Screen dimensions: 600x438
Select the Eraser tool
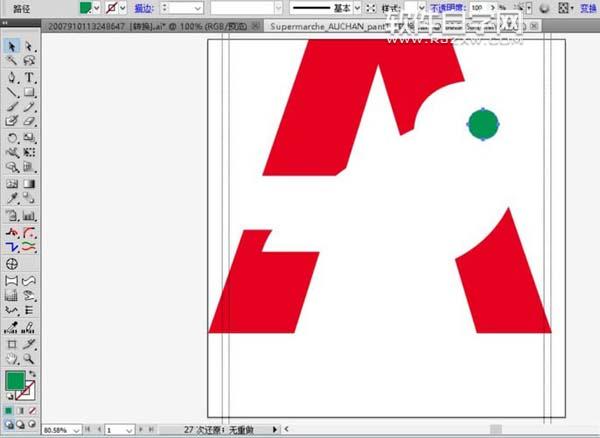point(29,121)
